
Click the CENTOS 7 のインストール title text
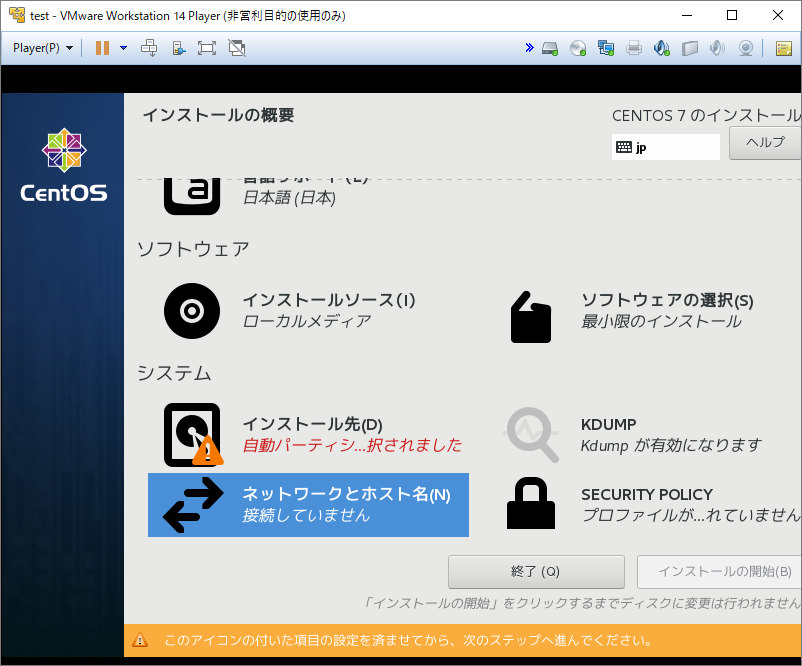pyautogui.click(x=706, y=116)
